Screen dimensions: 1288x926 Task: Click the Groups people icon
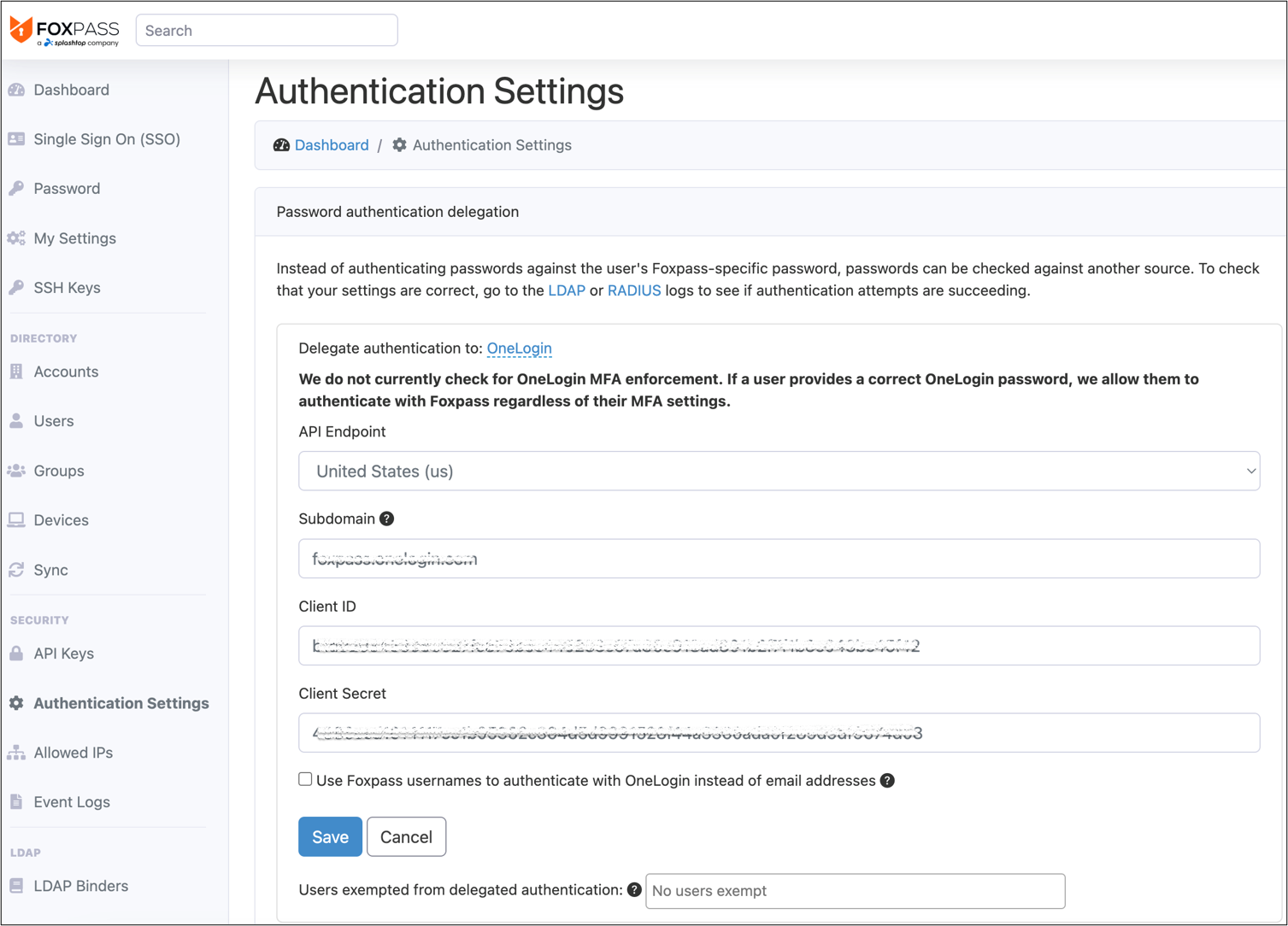[x=16, y=471]
